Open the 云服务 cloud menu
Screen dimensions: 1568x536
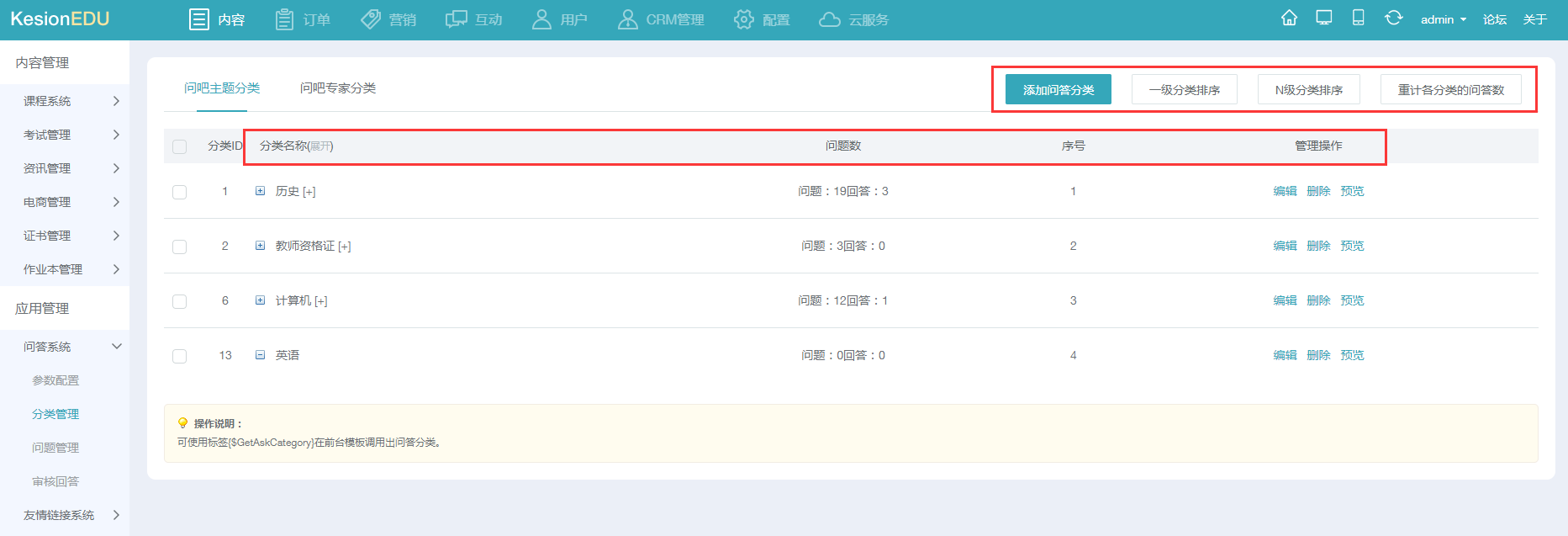(853, 19)
